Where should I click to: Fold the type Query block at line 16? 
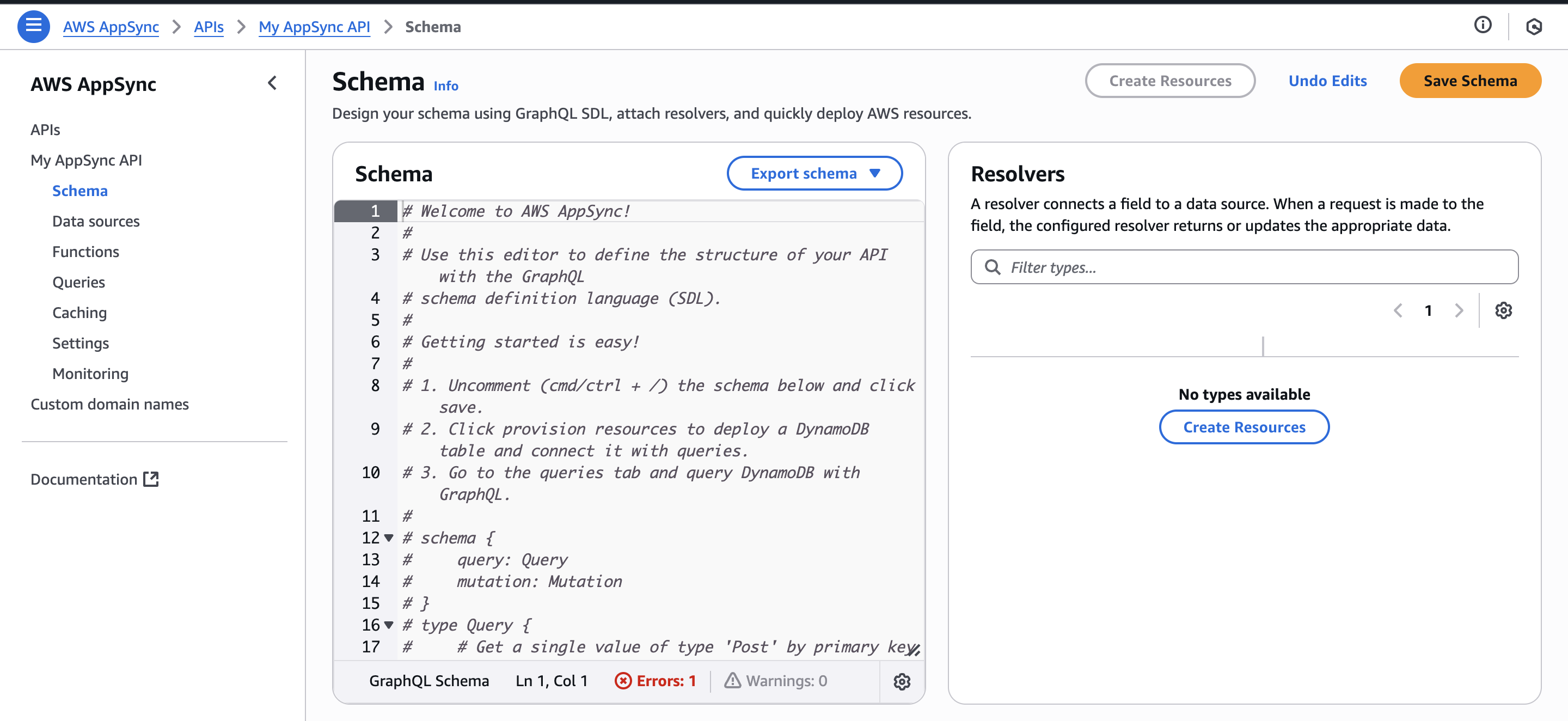[388, 625]
